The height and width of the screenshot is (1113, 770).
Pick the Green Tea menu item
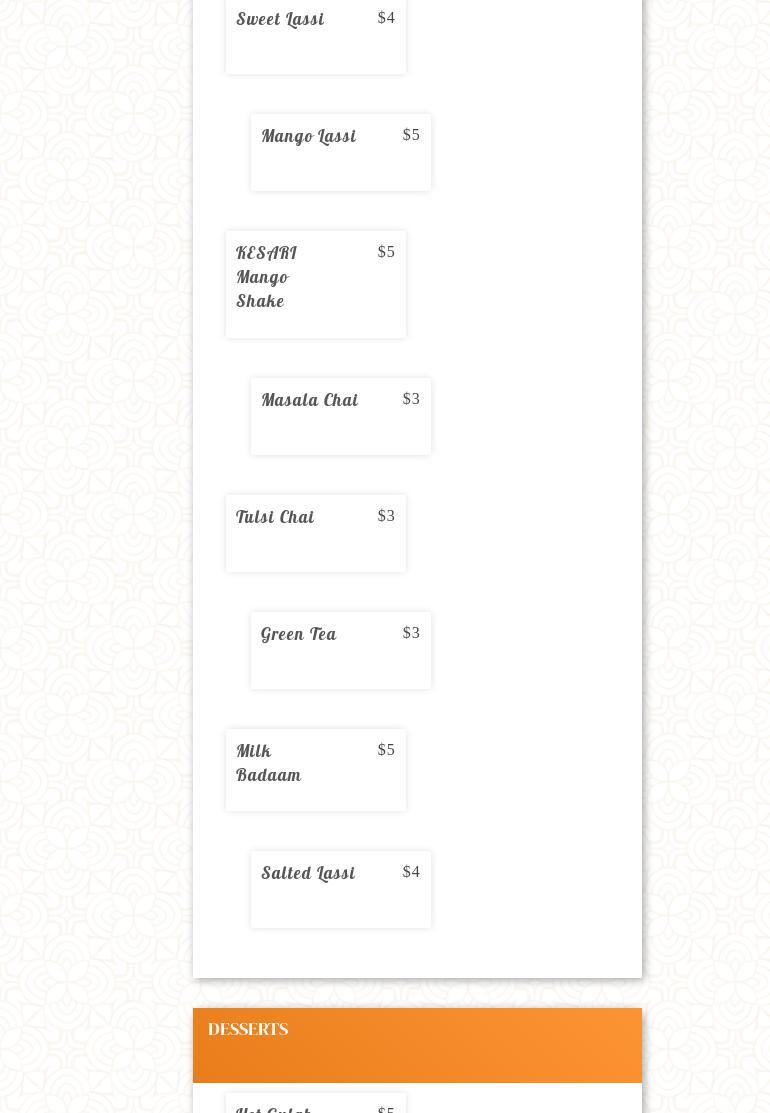click(298, 635)
